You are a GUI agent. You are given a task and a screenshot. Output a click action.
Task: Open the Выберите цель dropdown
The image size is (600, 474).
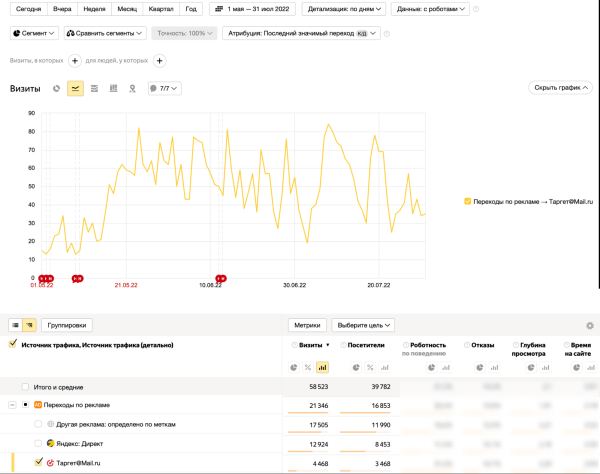click(x=365, y=325)
